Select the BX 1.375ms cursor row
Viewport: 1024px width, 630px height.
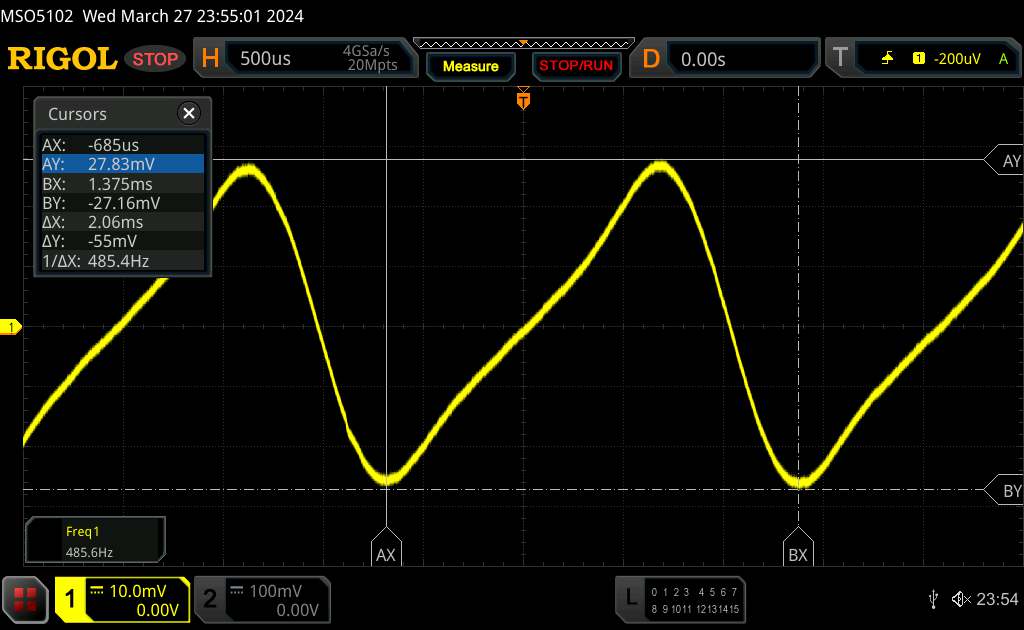121,184
